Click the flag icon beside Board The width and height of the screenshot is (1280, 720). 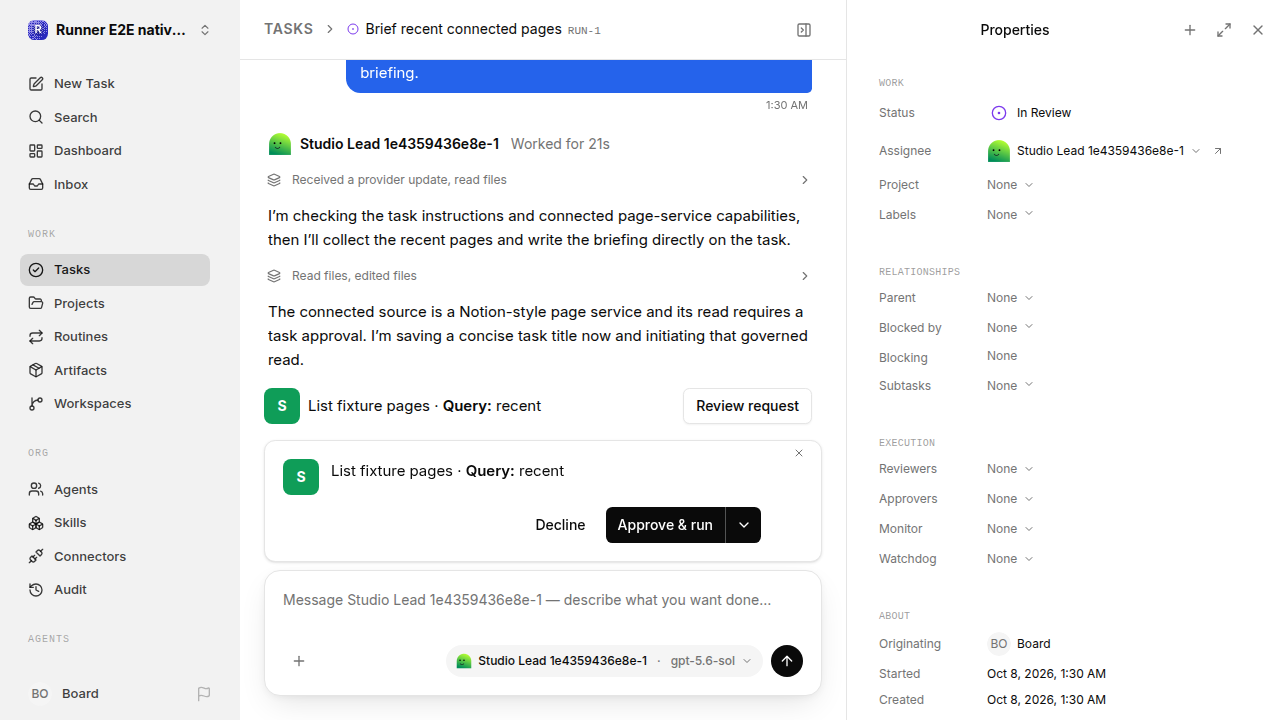(x=204, y=694)
